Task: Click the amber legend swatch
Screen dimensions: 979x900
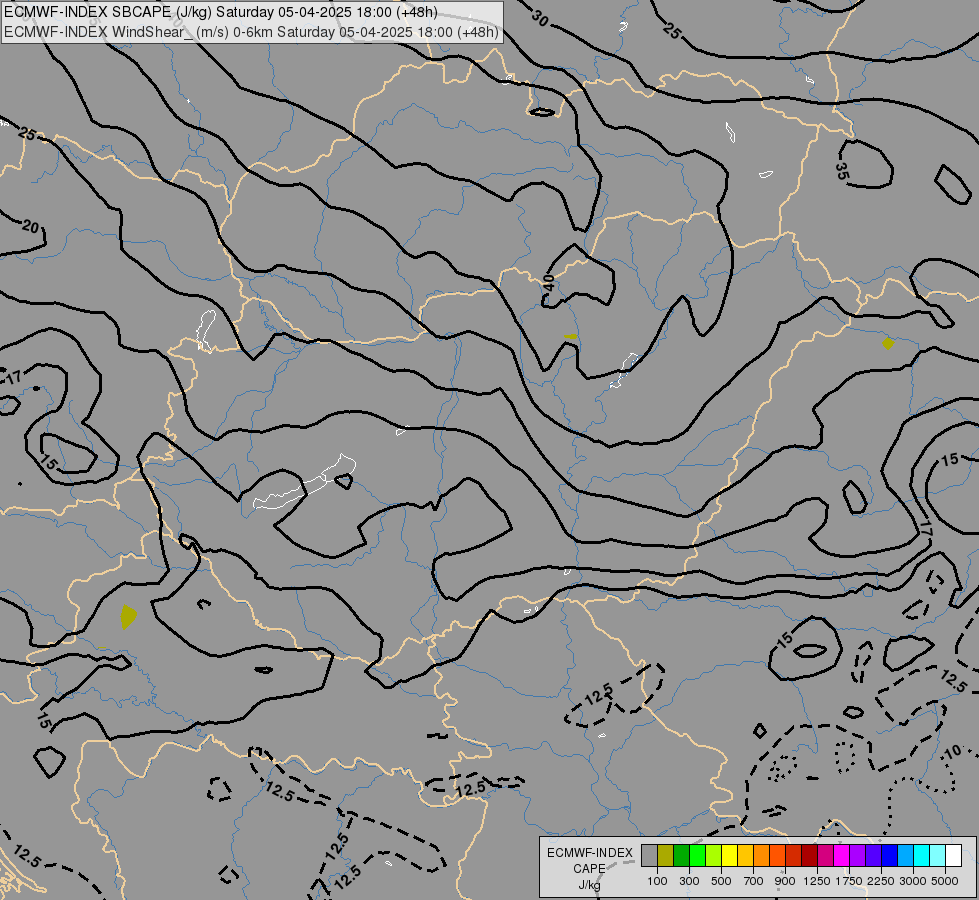Action: (x=745, y=856)
